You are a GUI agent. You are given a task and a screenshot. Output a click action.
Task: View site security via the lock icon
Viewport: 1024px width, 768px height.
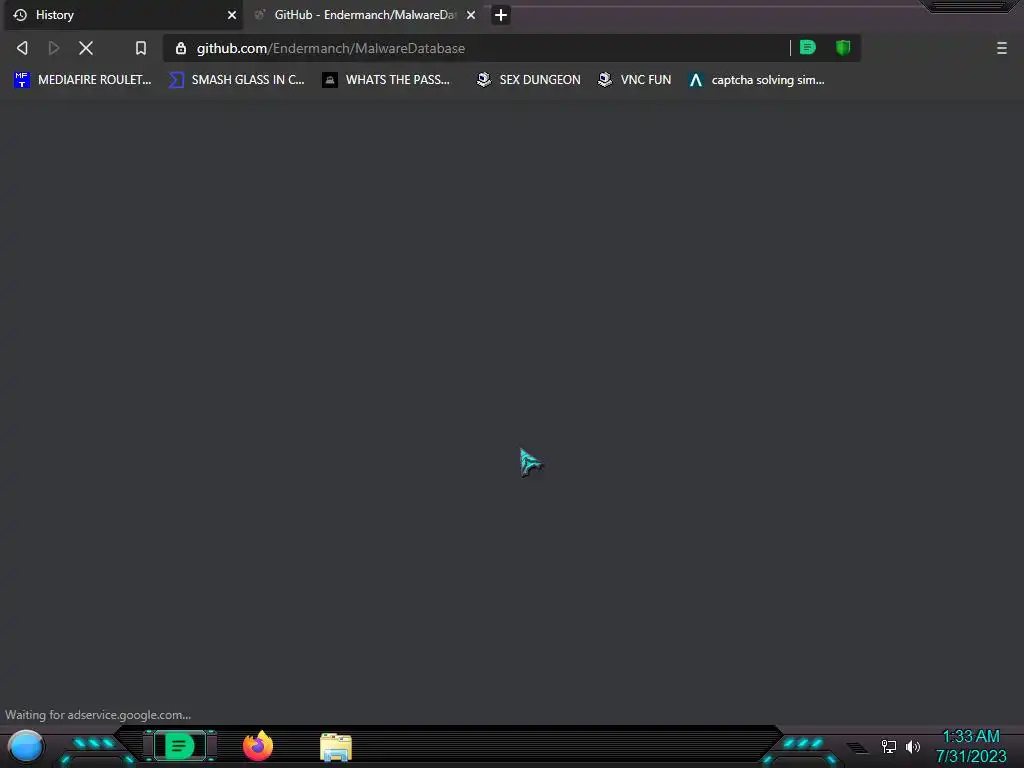tap(181, 48)
